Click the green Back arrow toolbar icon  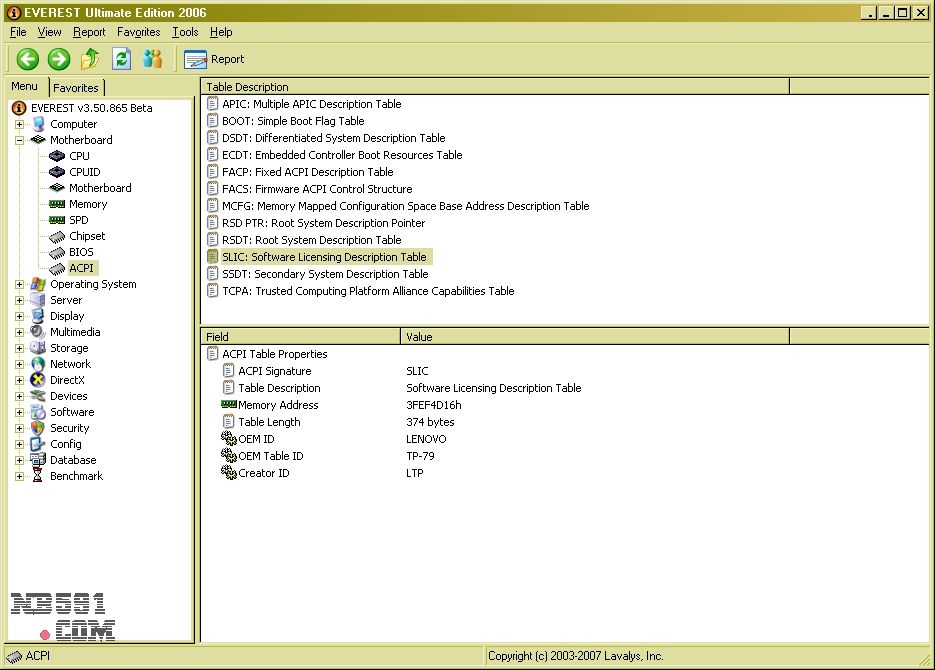coord(27,59)
